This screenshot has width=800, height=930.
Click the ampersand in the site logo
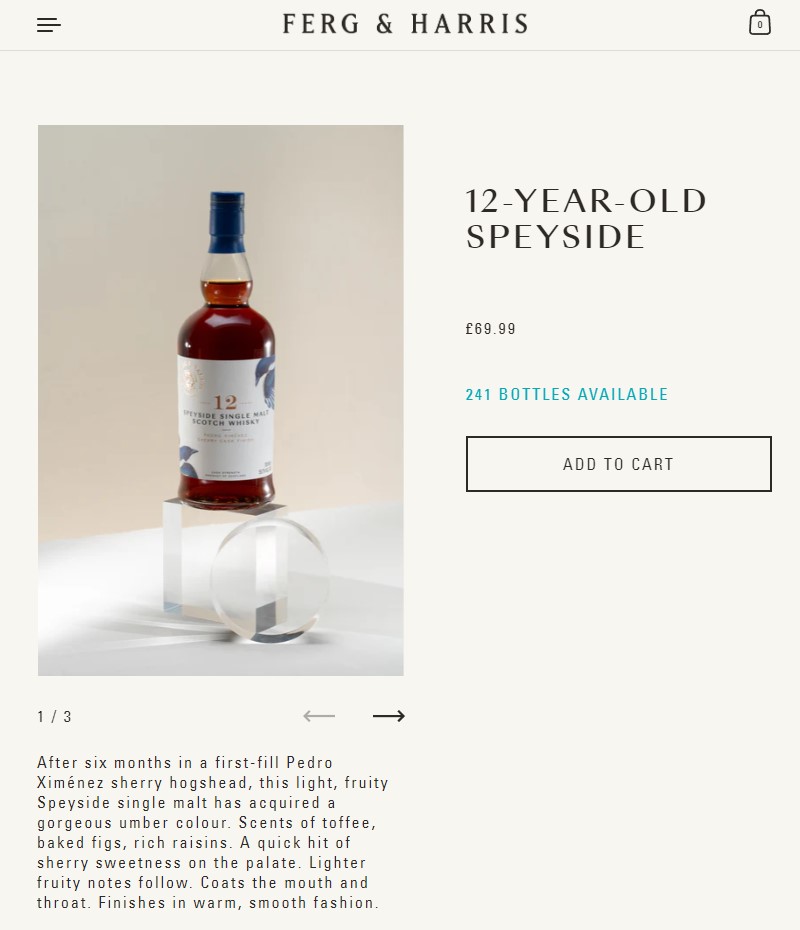(385, 24)
